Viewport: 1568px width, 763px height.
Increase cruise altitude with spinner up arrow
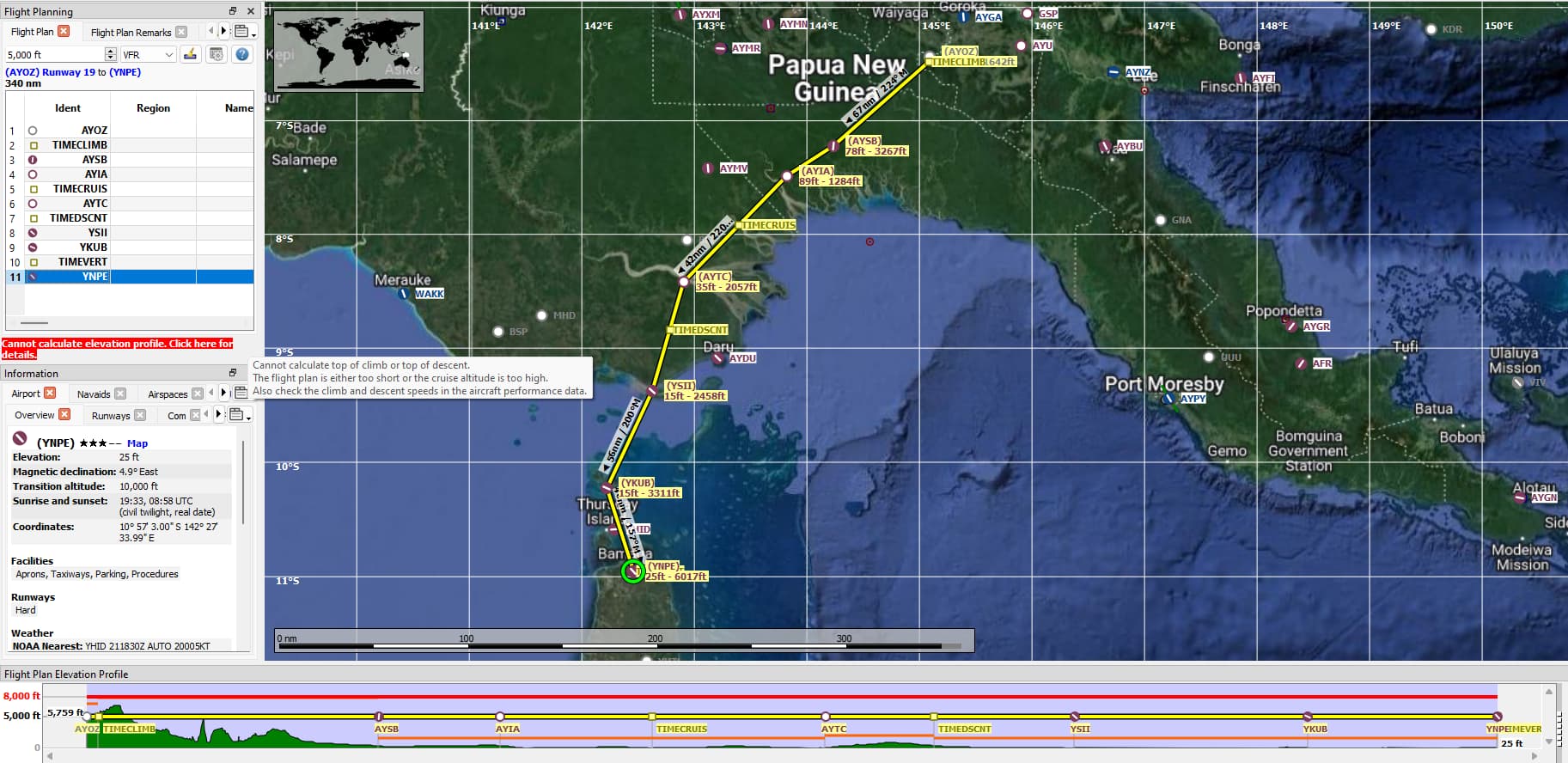tap(110, 51)
